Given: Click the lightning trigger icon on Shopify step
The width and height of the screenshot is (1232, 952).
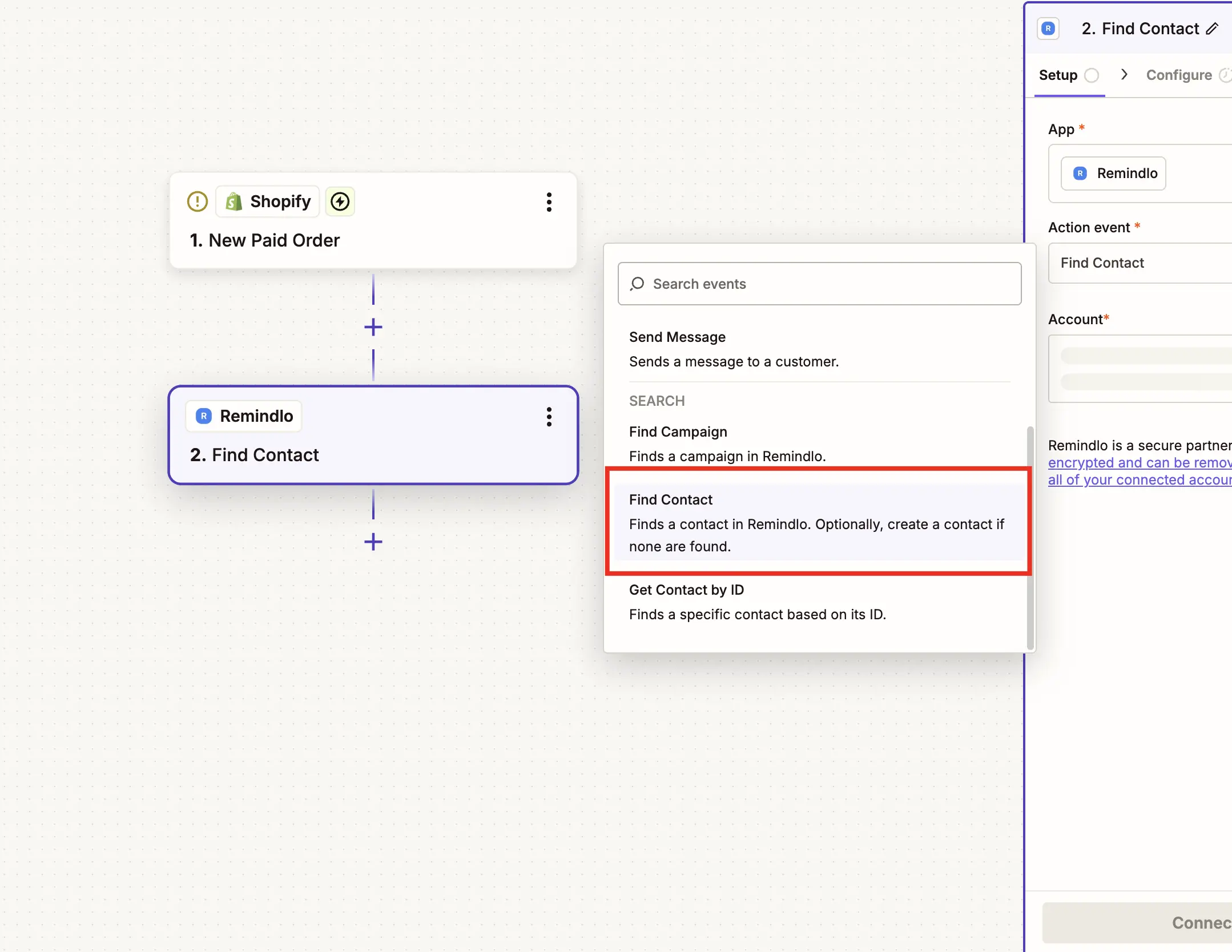Looking at the screenshot, I should 340,201.
